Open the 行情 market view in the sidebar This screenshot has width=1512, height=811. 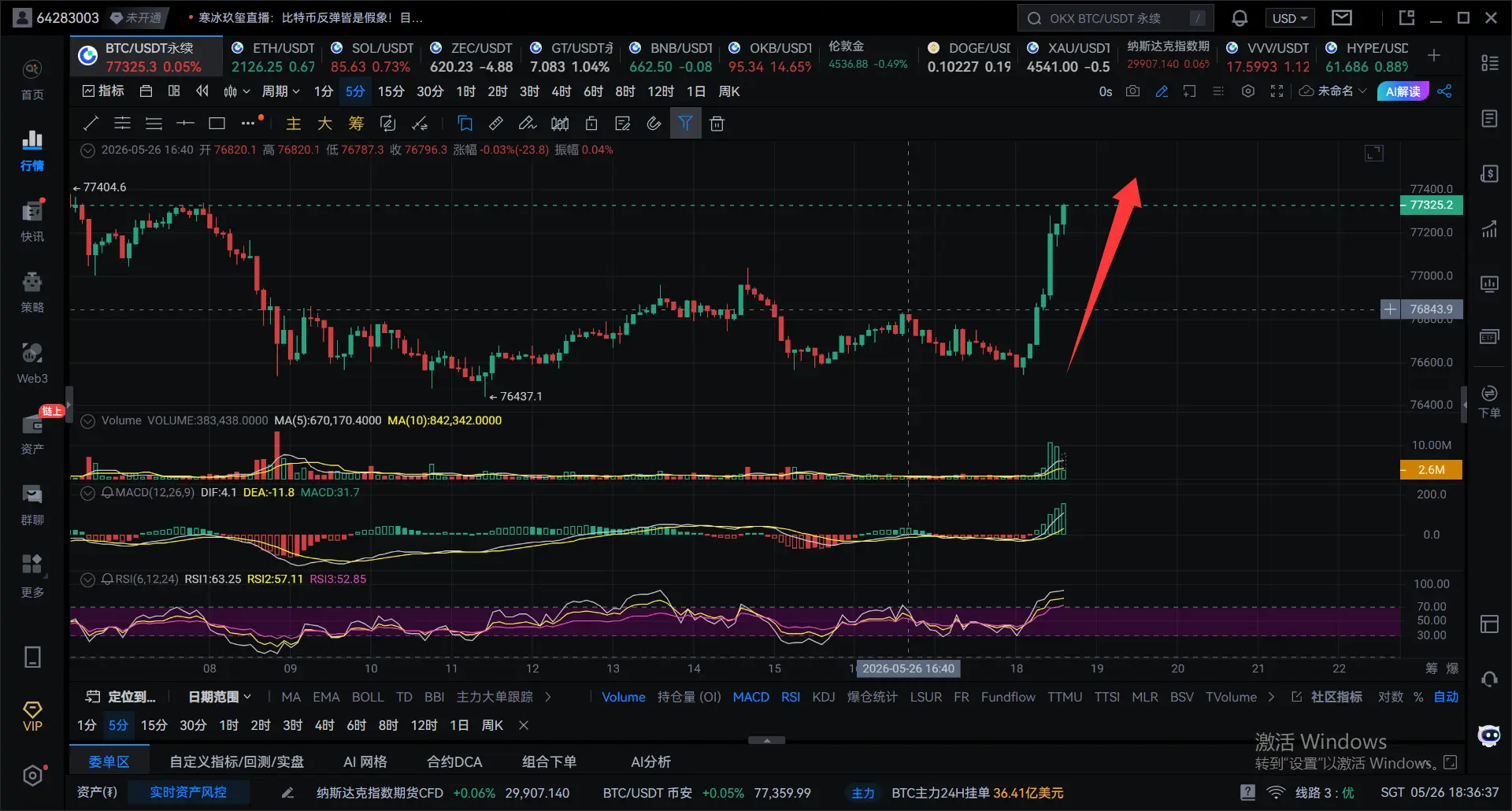(32, 150)
